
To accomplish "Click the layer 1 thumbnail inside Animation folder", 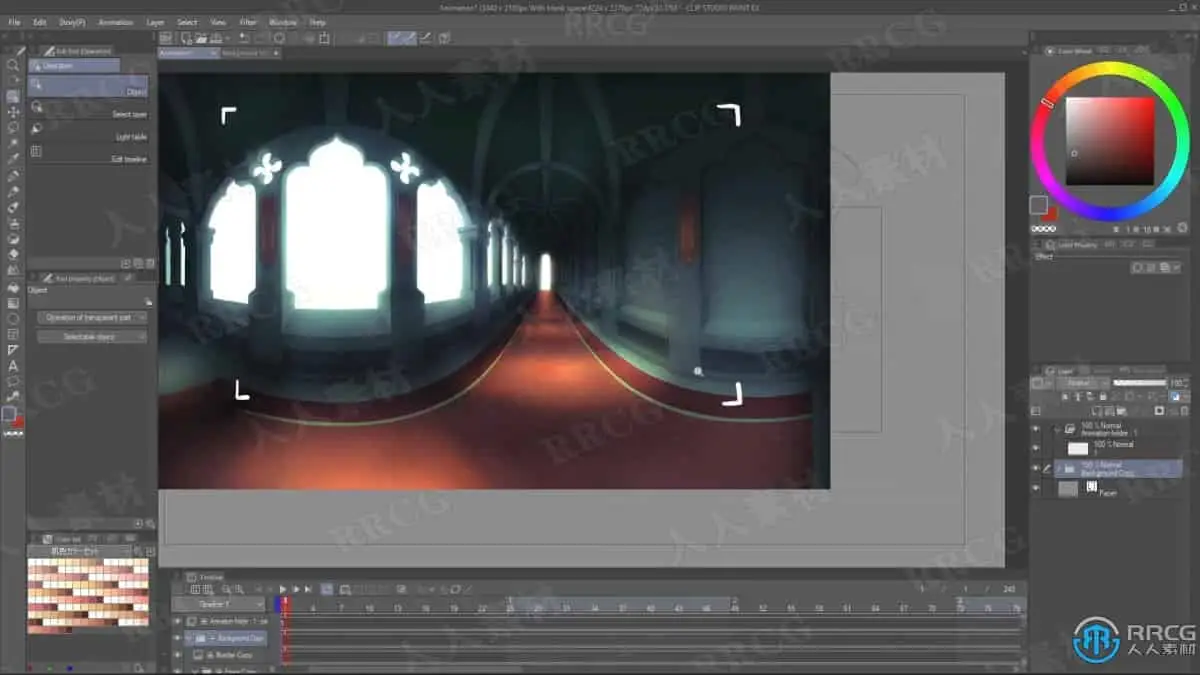I will [1078, 448].
